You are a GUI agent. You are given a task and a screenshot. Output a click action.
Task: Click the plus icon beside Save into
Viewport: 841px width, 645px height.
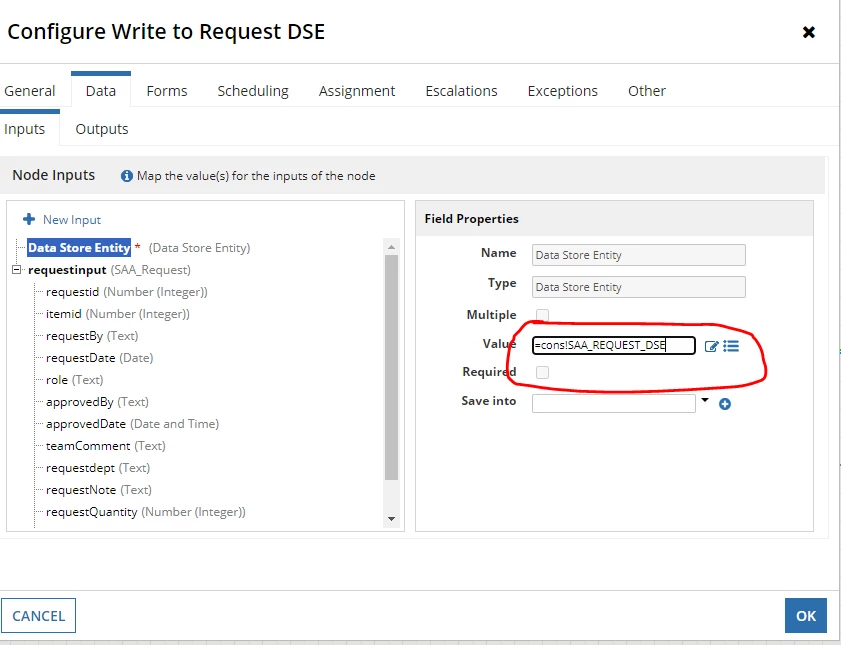pos(725,404)
